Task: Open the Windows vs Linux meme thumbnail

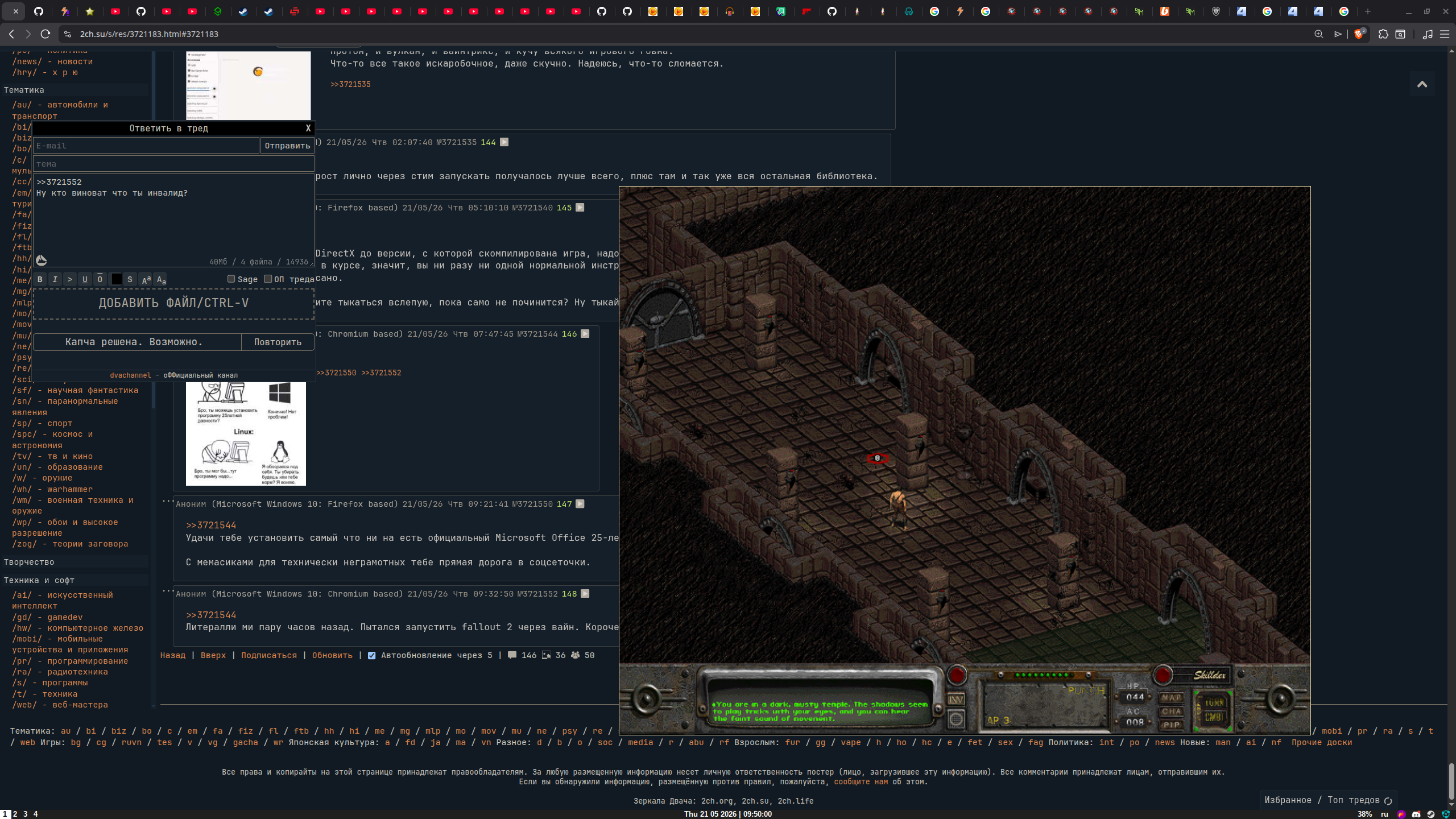Action: tap(246, 433)
